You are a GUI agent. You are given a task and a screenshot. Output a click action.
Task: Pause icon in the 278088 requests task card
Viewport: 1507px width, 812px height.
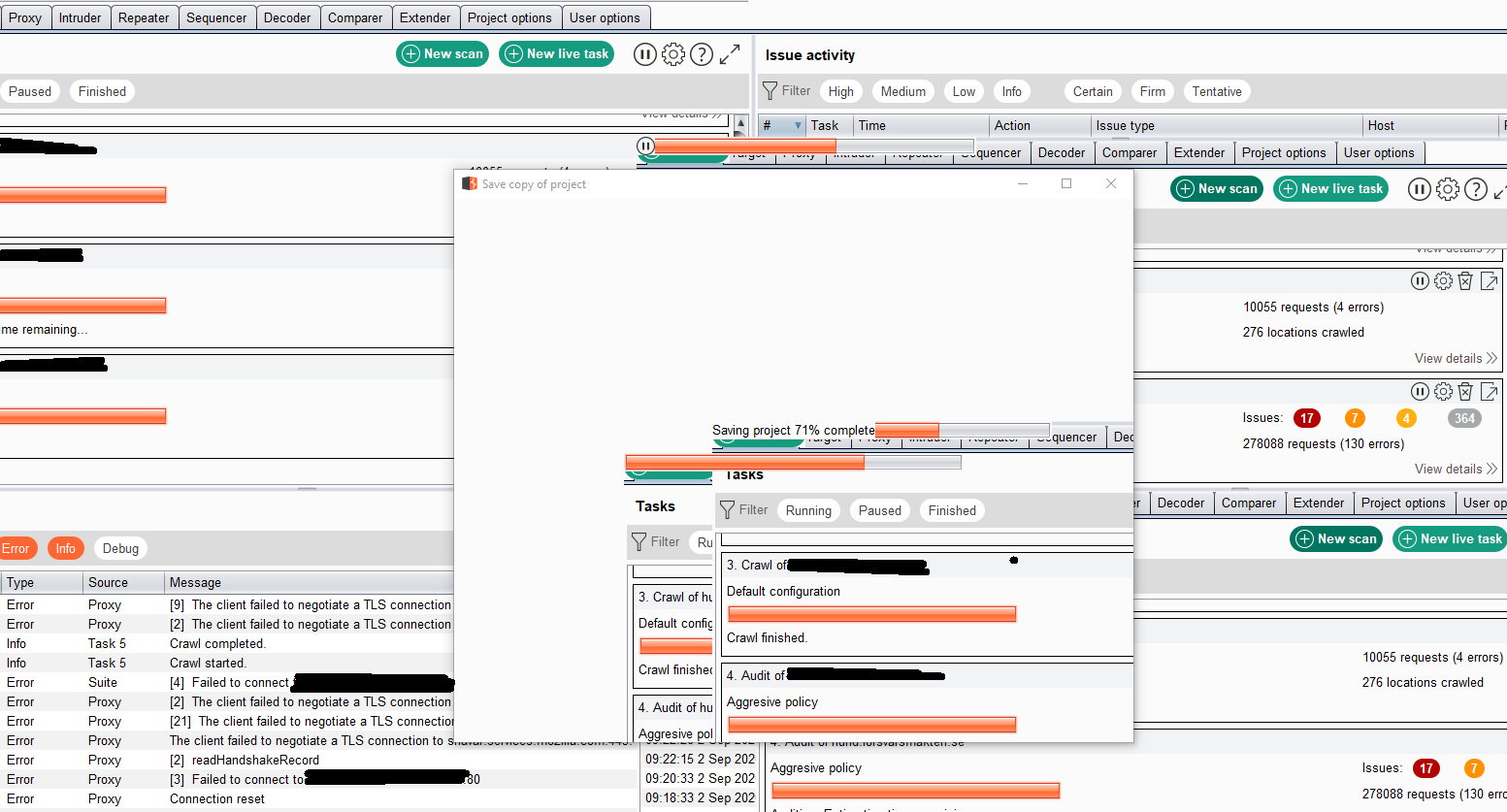(1420, 392)
